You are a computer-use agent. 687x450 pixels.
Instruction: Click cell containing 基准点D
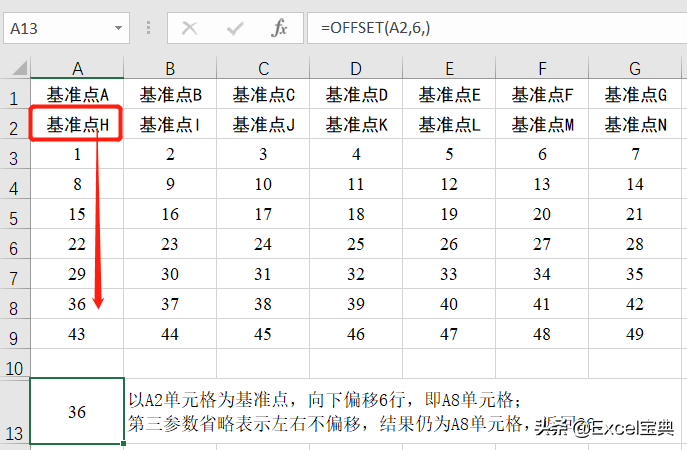click(x=356, y=94)
